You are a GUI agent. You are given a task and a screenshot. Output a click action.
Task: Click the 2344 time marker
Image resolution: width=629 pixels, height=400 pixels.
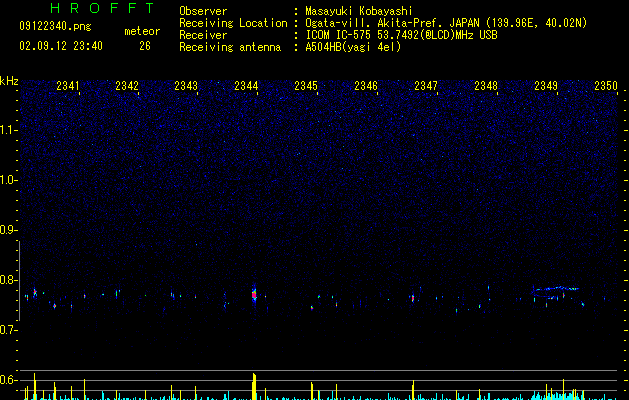tap(246, 86)
